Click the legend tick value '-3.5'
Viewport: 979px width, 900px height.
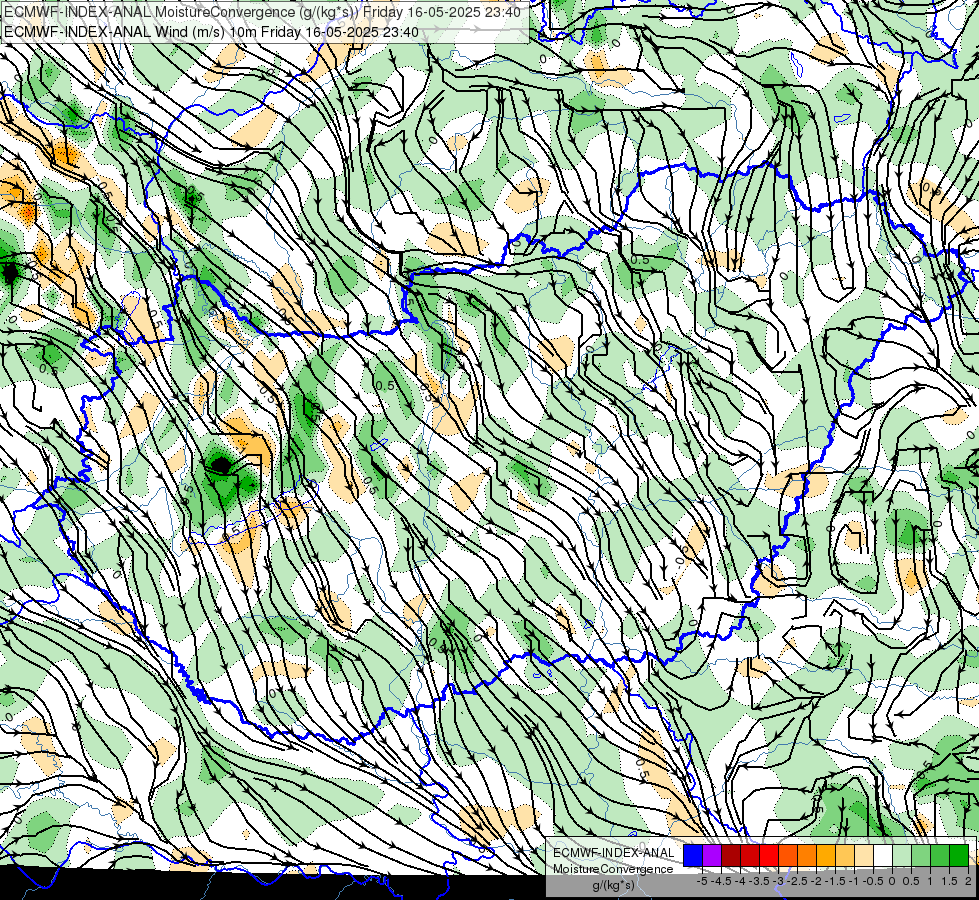(759, 881)
